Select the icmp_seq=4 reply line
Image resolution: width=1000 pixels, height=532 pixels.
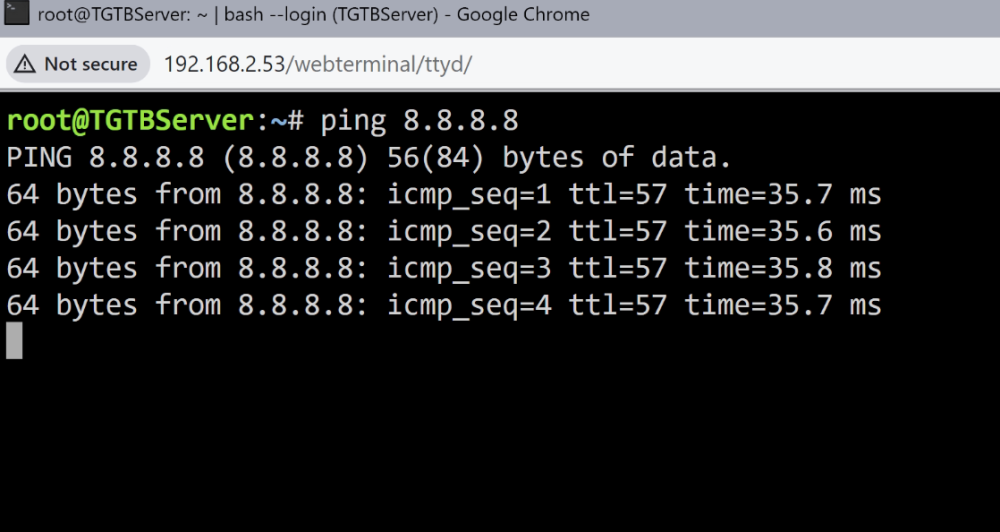pos(444,306)
